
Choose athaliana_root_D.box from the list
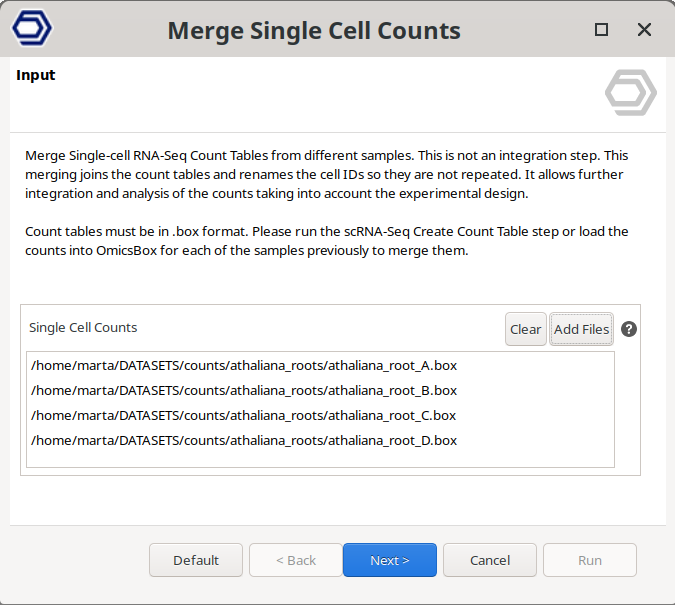(x=244, y=440)
